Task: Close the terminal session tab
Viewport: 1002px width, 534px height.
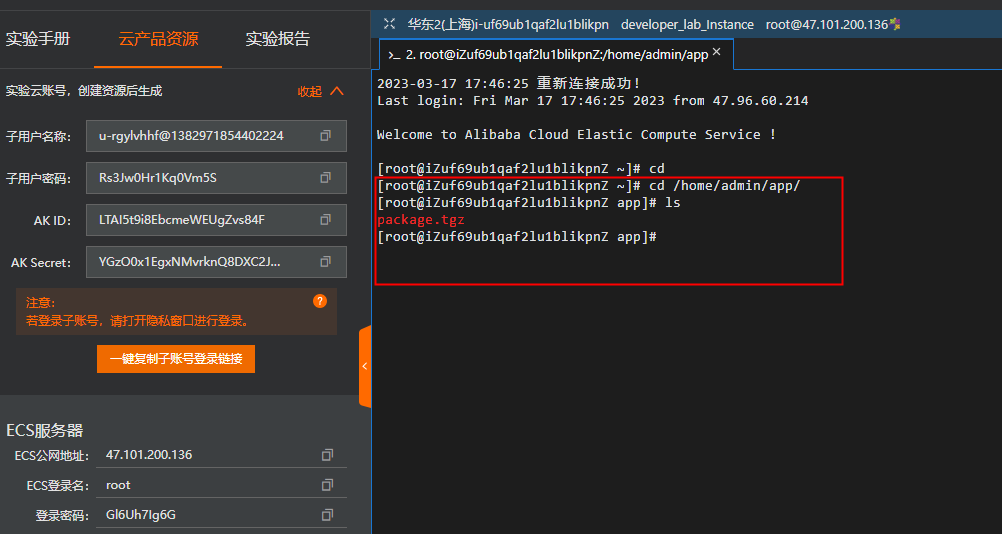Action: pyautogui.click(x=716, y=52)
